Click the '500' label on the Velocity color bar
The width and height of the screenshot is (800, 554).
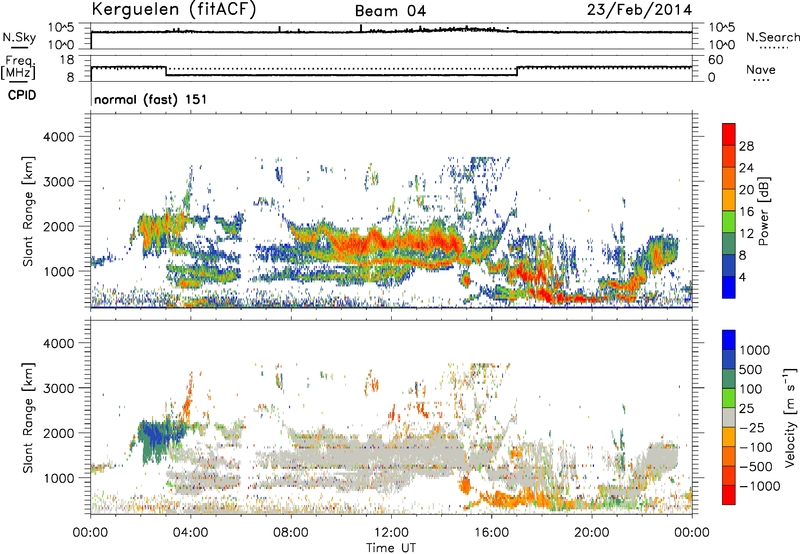click(751, 370)
